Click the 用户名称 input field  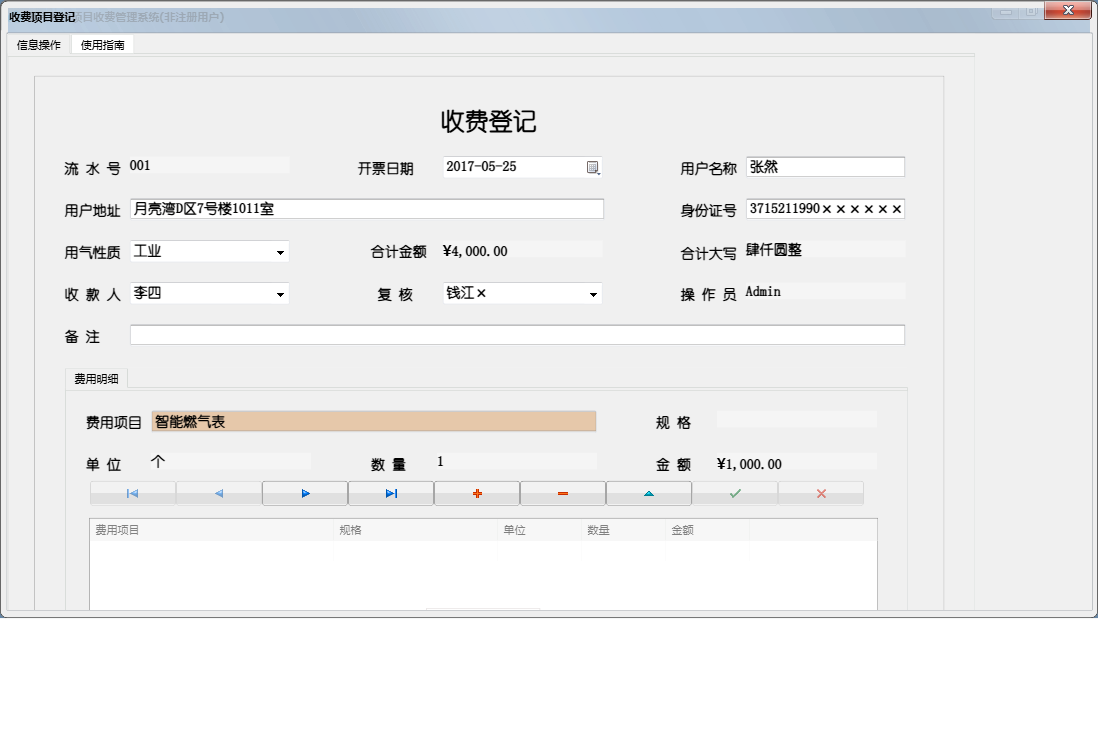click(x=826, y=167)
